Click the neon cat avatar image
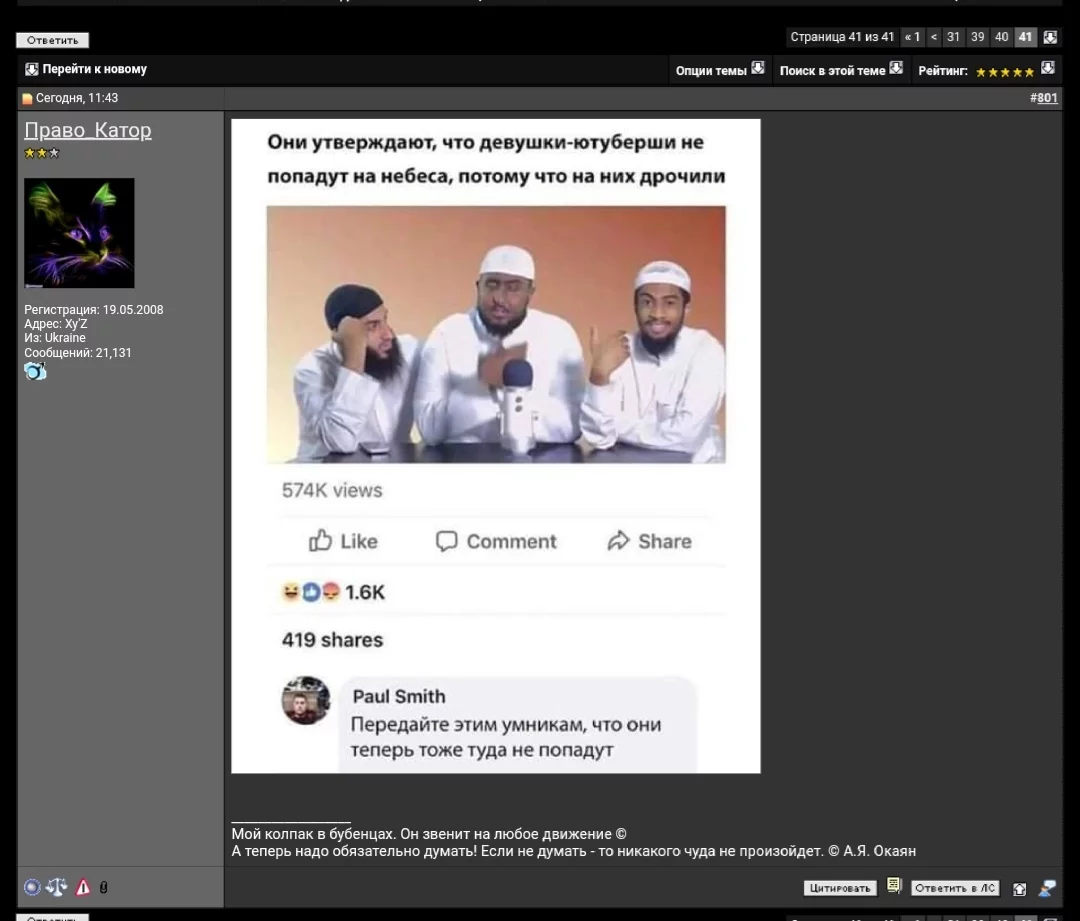This screenshot has height=921, width=1080. point(79,233)
